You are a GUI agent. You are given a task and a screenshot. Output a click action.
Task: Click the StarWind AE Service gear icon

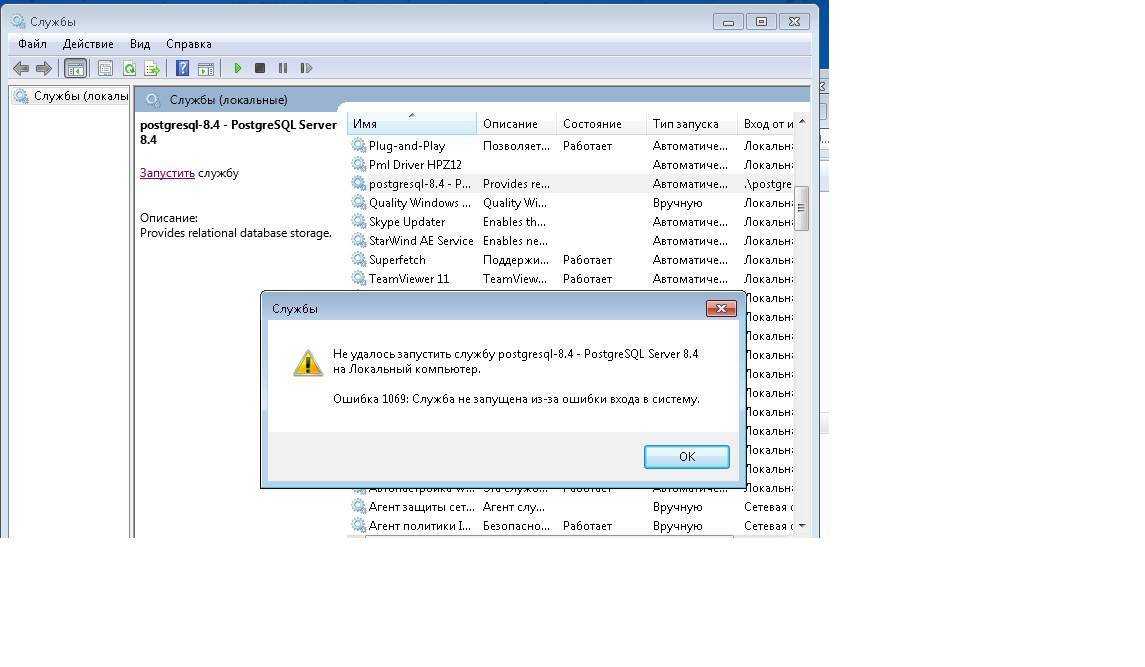click(359, 240)
